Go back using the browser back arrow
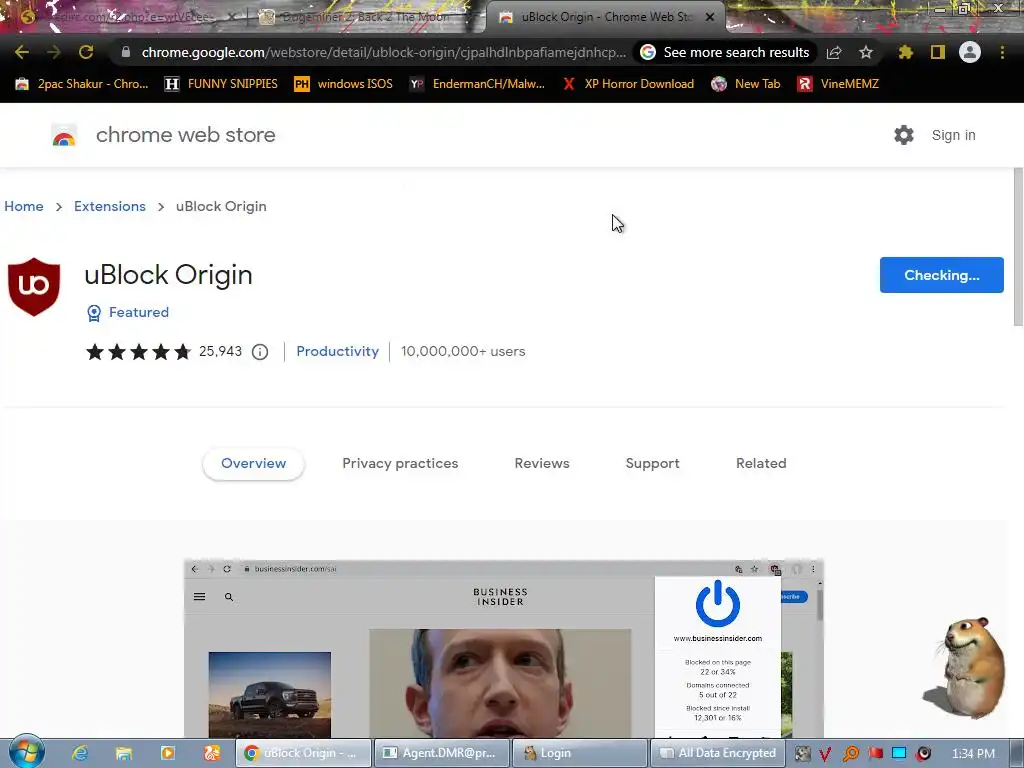Screen dimensions: 1024x768 22,52
